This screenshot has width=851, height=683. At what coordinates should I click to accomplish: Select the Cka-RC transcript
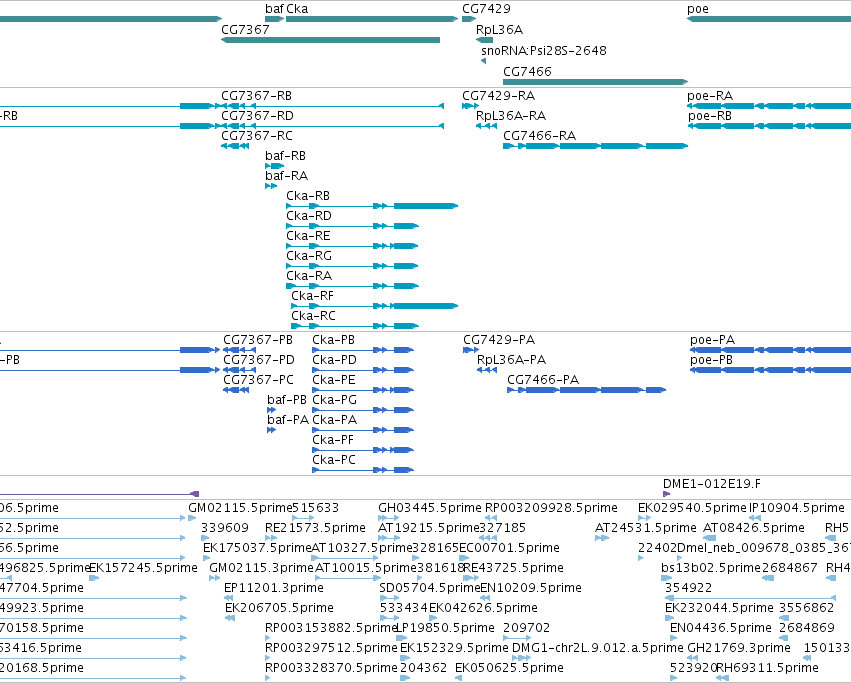click(355, 326)
